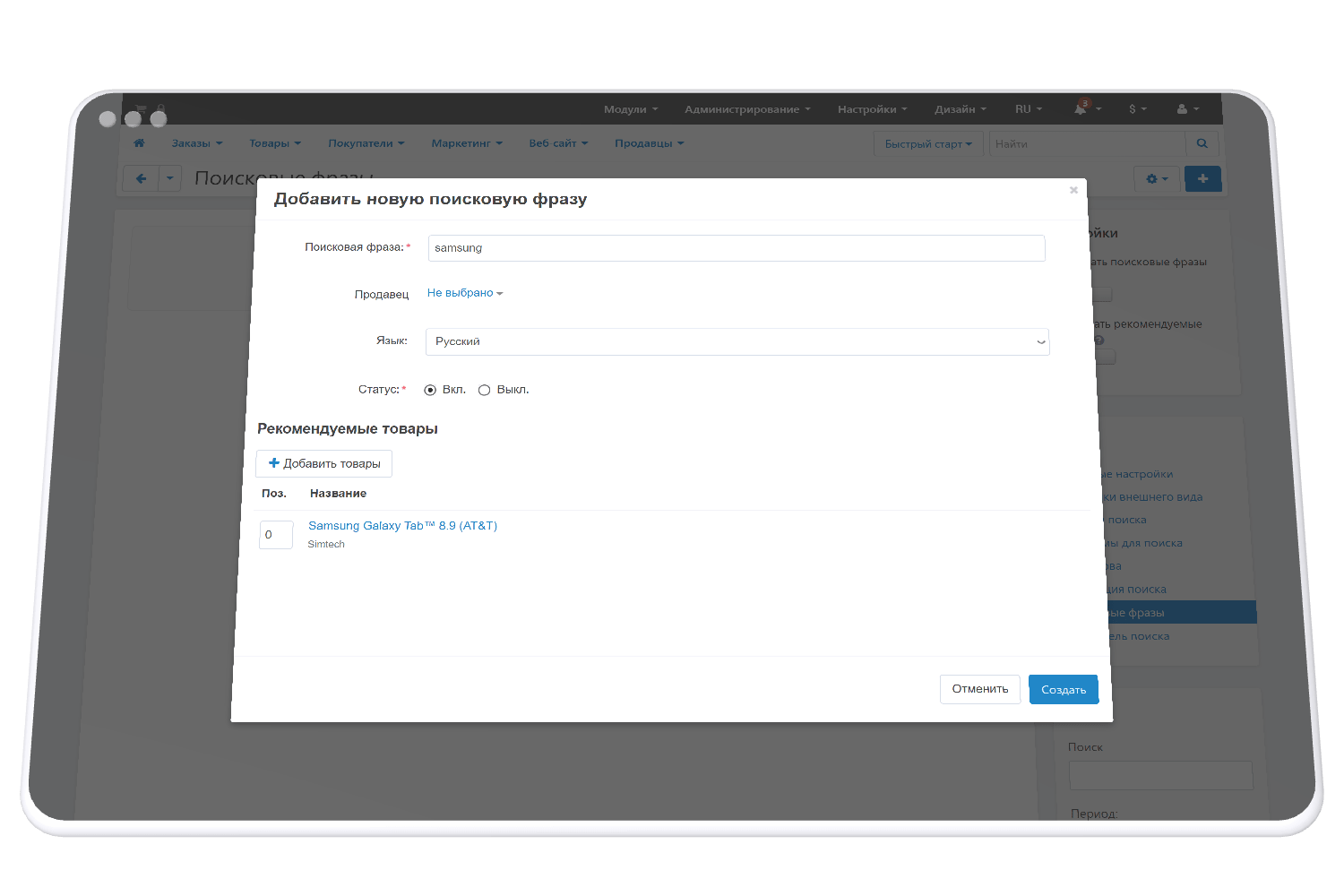
Task: Click the search magnifier icon
Action: (x=1202, y=143)
